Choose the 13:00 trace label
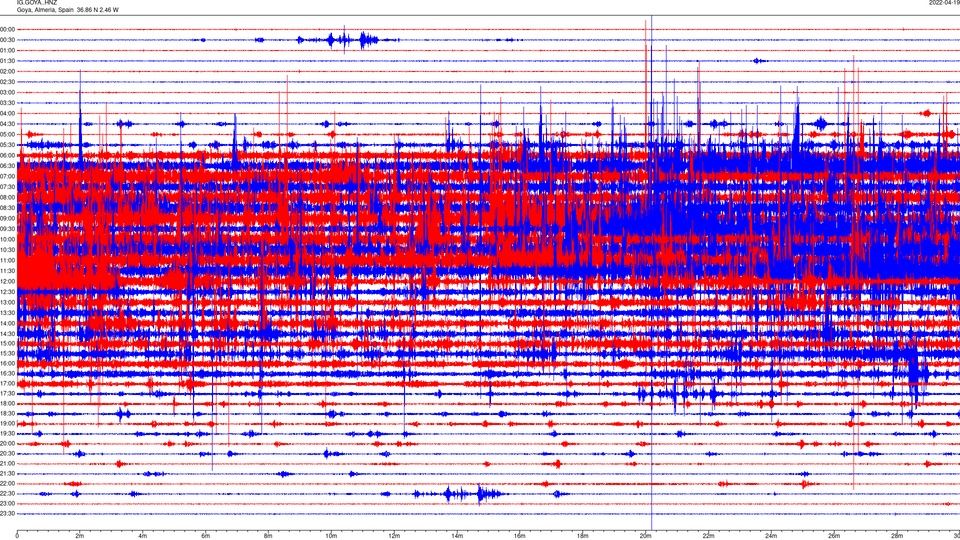The image size is (960, 540). pos(7,302)
